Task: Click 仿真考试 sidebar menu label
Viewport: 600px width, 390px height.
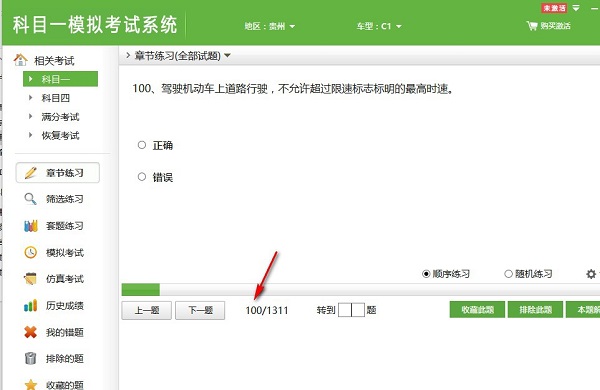Action: tap(65, 279)
